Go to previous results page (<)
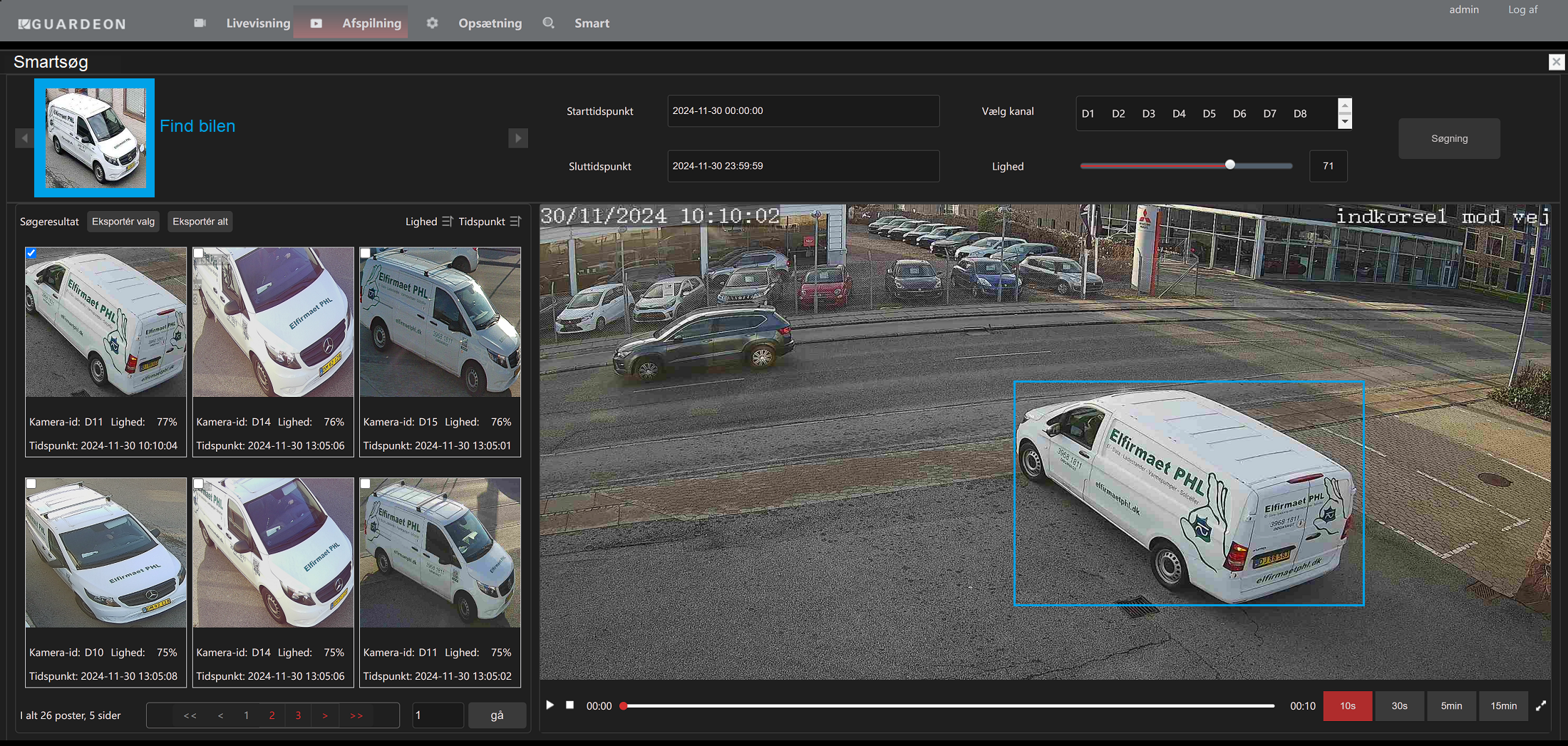This screenshot has width=1568, height=746. (x=221, y=715)
